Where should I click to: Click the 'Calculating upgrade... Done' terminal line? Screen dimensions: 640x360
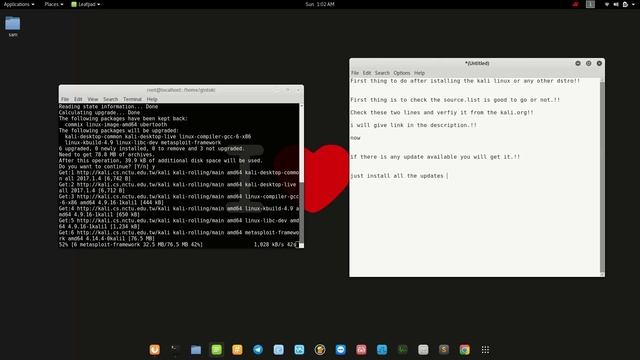pyautogui.click(x=99, y=112)
